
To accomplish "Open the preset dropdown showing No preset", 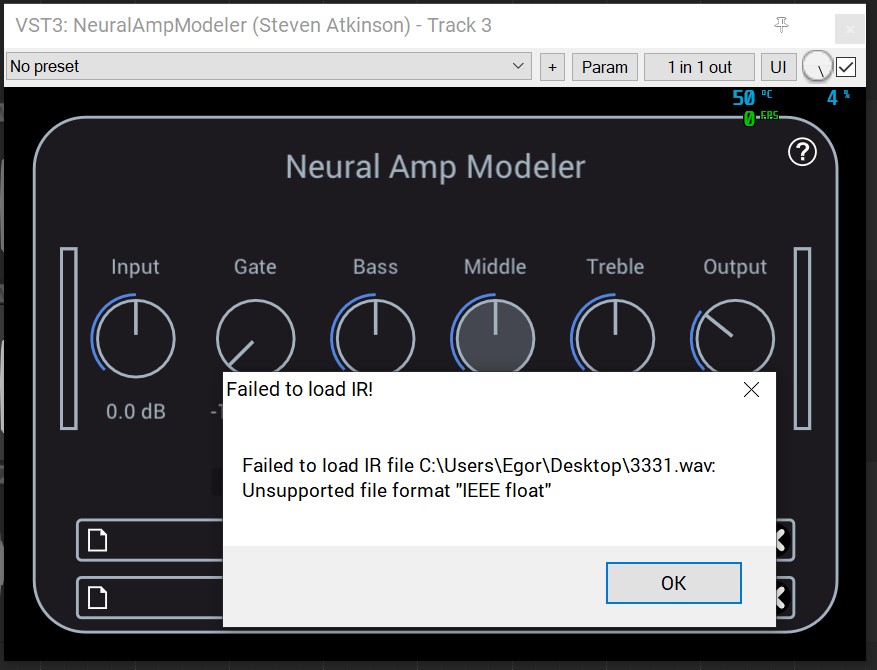I will [268, 67].
